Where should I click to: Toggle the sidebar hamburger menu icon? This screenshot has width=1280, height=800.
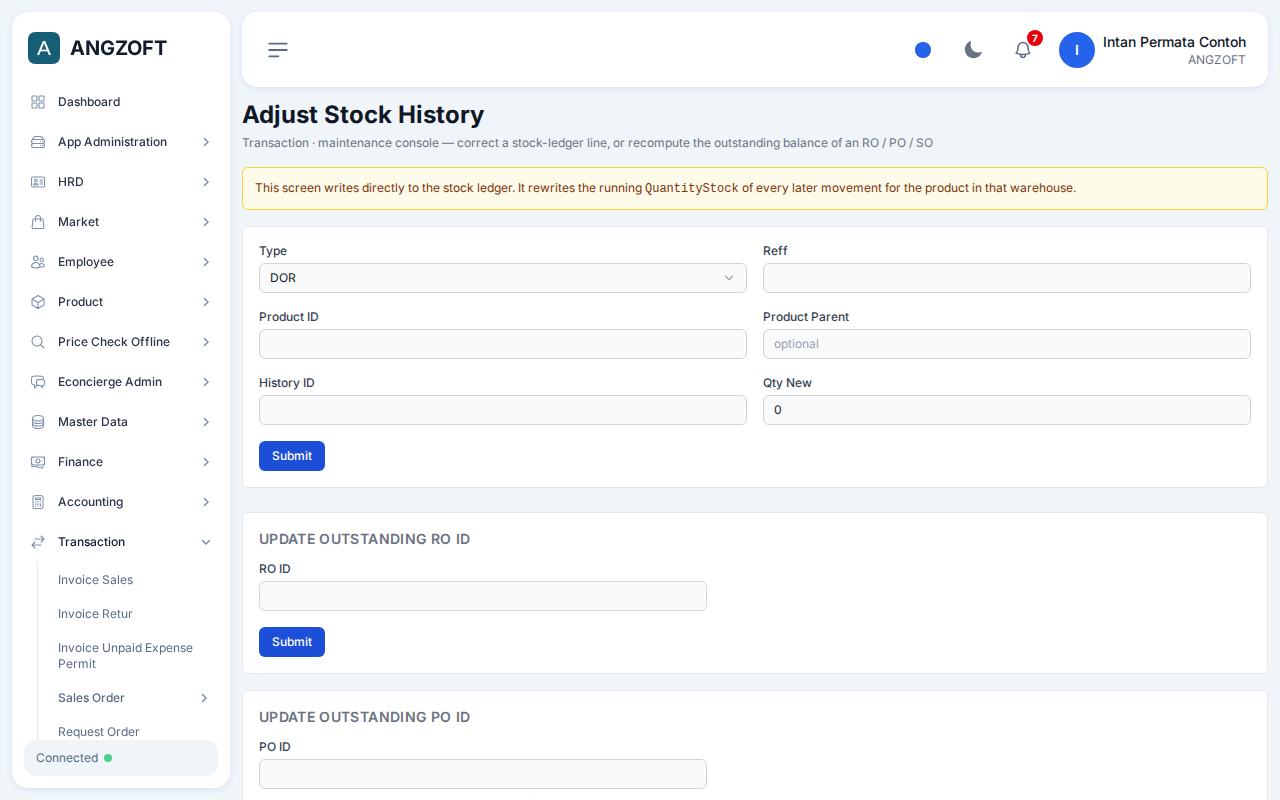[x=278, y=50]
